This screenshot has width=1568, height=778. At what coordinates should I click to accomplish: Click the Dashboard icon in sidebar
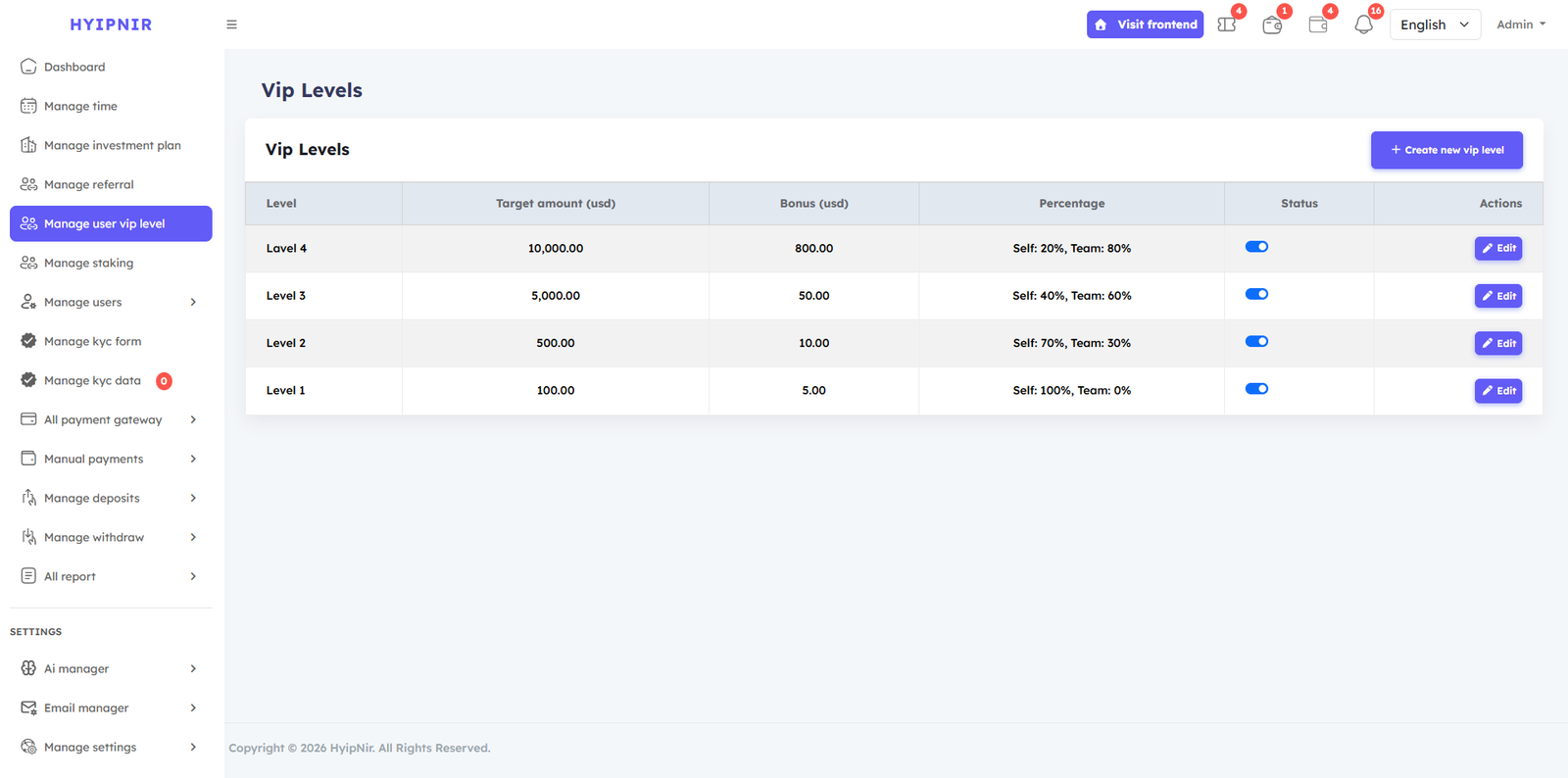28,67
